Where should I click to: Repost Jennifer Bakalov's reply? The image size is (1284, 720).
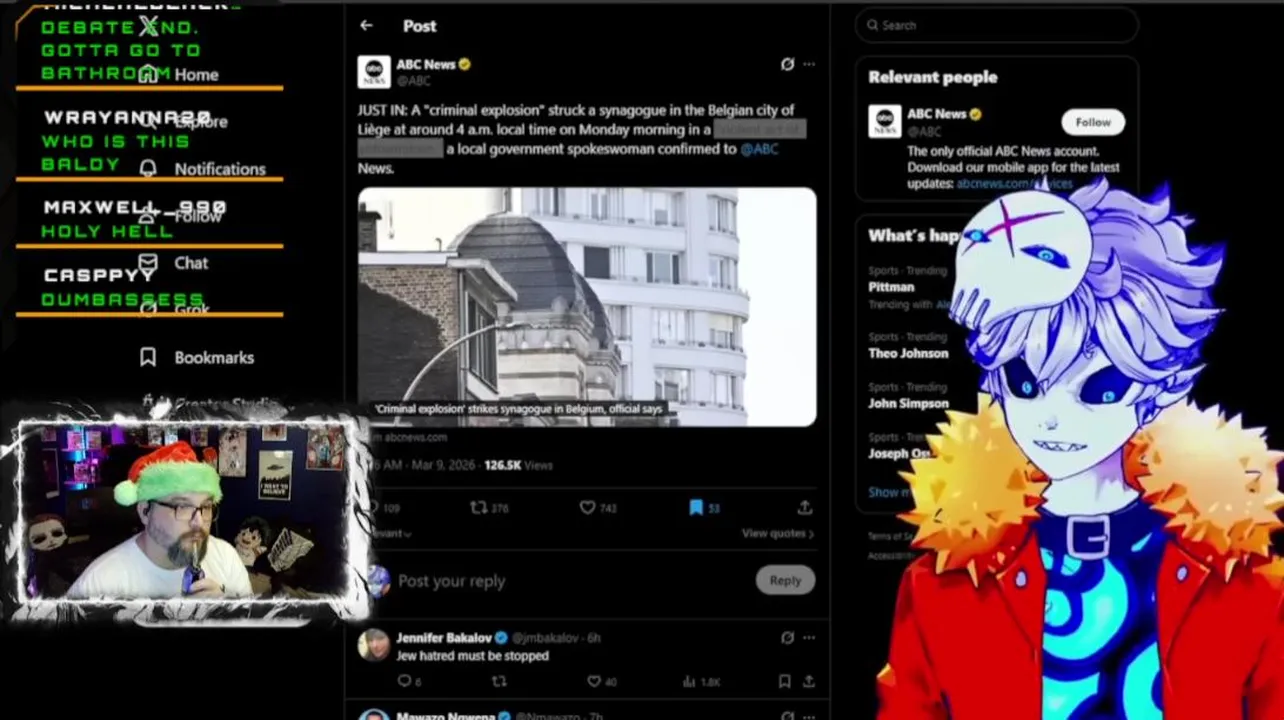[499, 682]
